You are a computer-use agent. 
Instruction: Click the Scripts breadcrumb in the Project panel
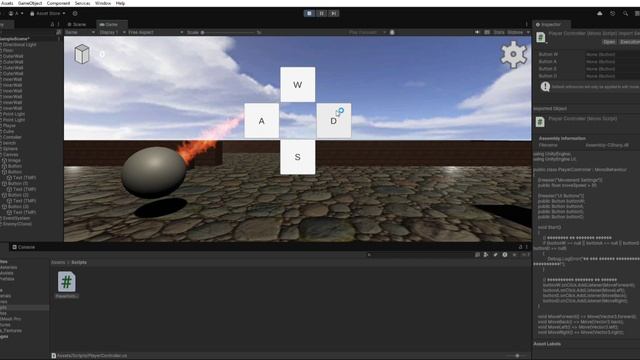click(79, 262)
